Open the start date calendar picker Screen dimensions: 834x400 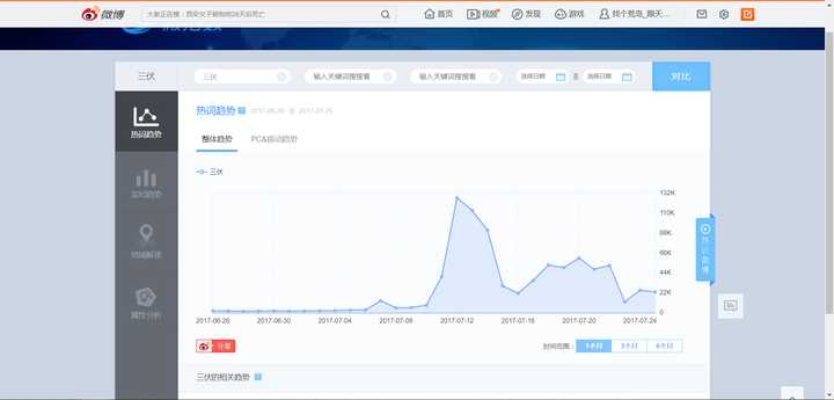click(560, 76)
